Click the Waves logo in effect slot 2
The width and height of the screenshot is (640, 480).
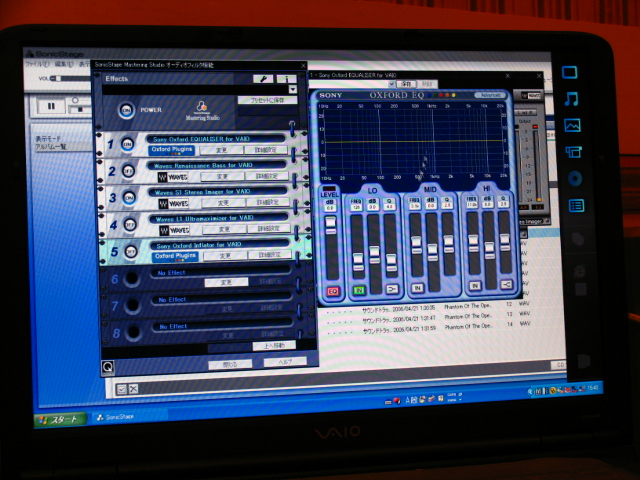[173, 177]
